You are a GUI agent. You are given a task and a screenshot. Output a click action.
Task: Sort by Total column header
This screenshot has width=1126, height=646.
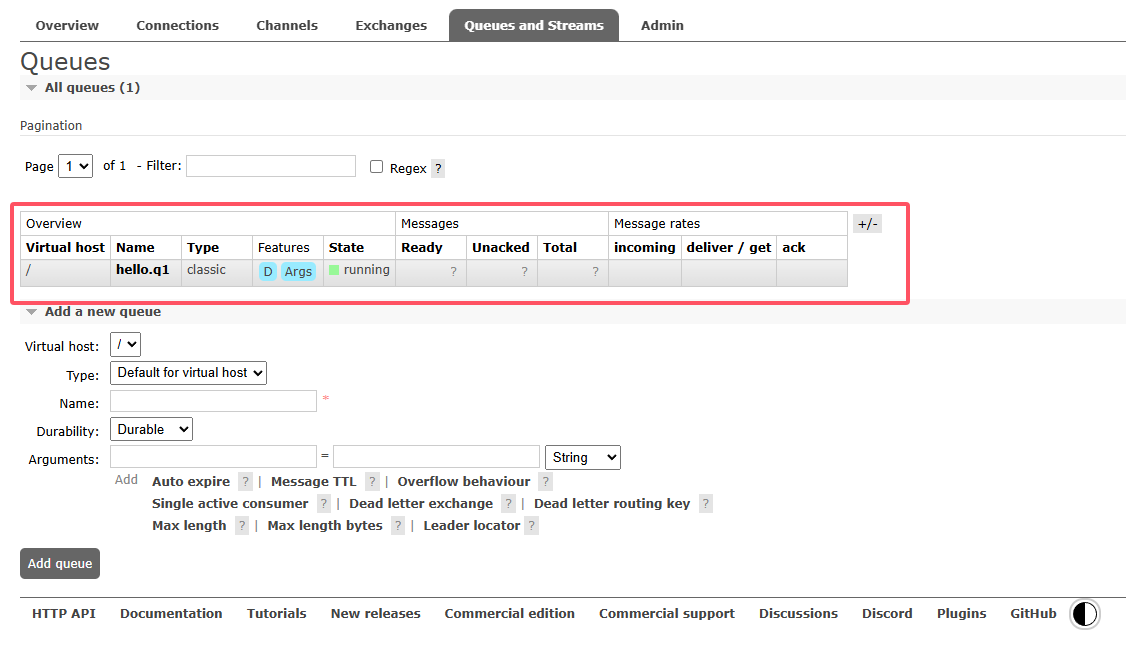(560, 248)
